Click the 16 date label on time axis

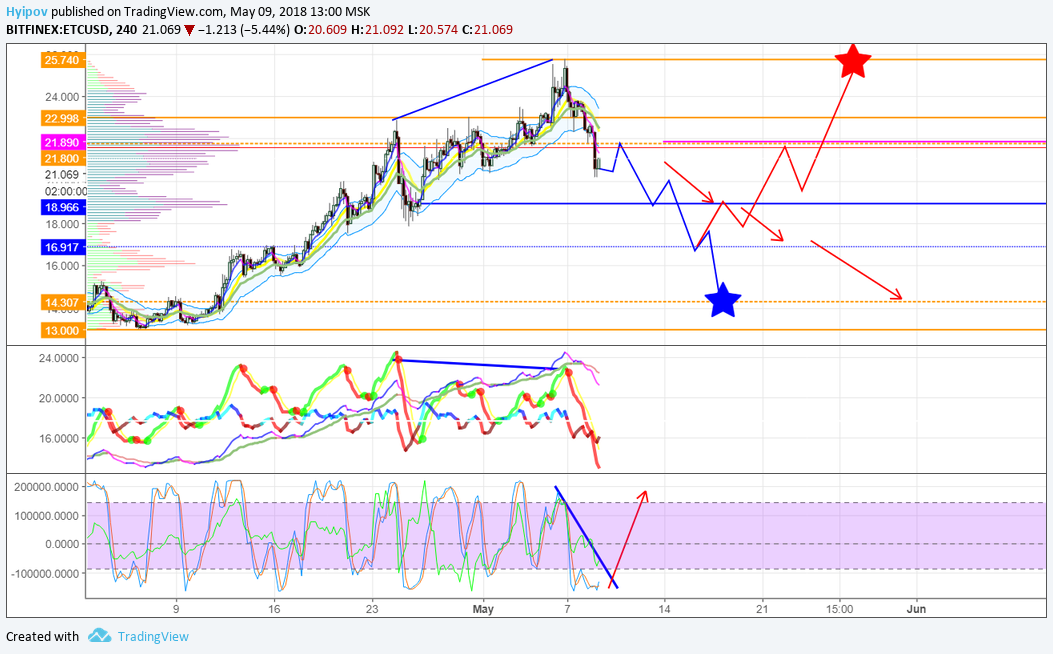pos(274,609)
